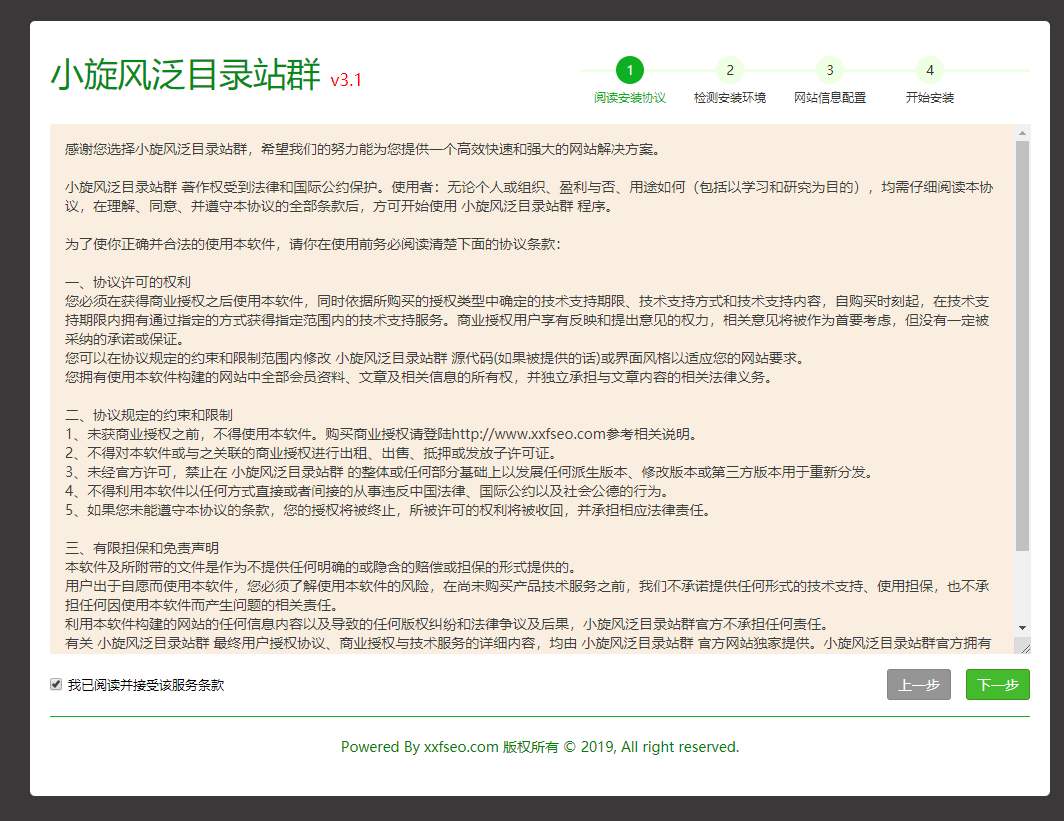Click line starting 感谢您选择小旋风泛目录站群
Viewport: 1064px width, 821px height.
(x=363, y=149)
